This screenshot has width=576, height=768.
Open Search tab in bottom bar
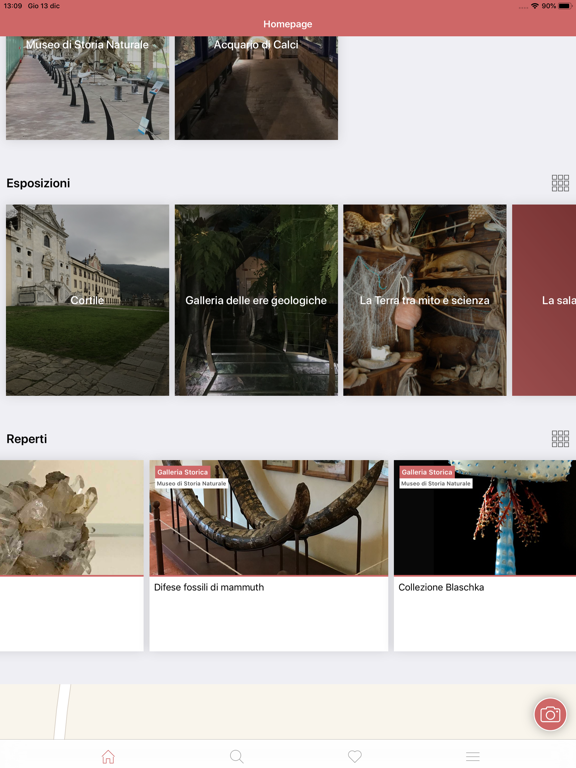tap(237, 756)
